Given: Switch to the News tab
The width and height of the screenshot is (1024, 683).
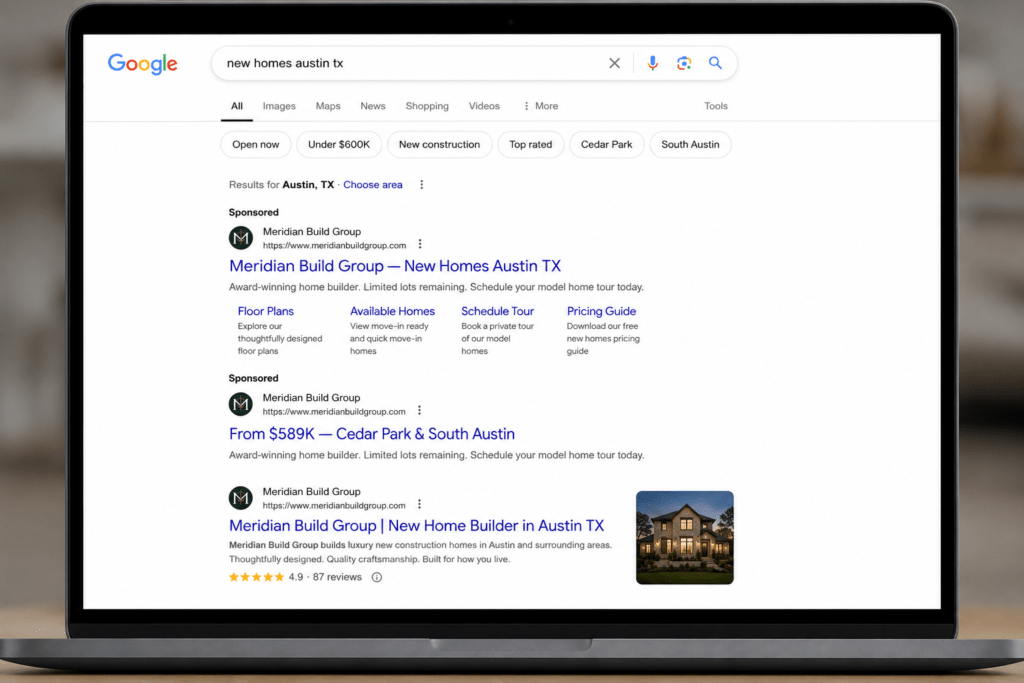Looking at the screenshot, I should 373,106.
